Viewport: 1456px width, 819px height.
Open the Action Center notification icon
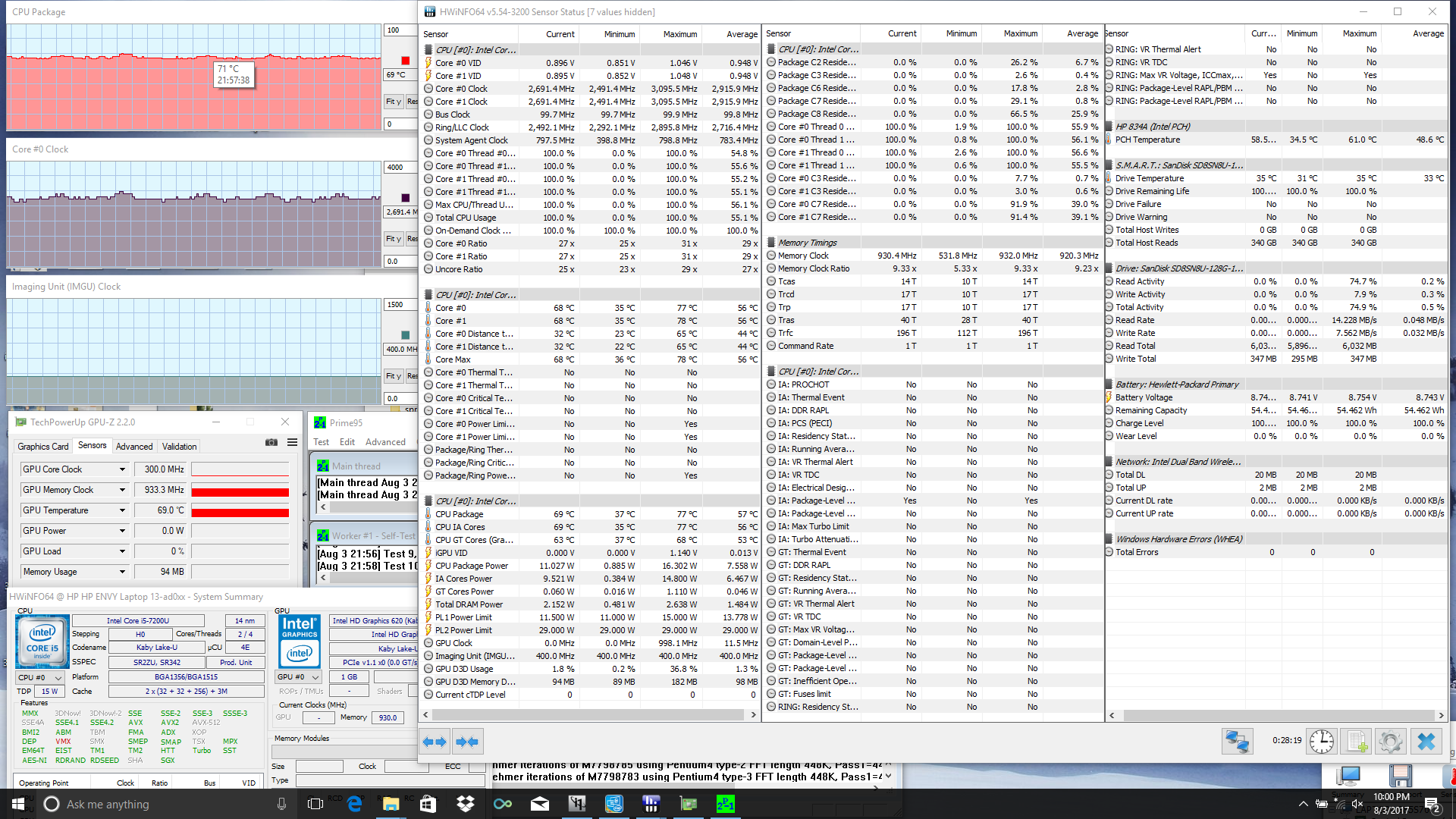[1432, 804]
